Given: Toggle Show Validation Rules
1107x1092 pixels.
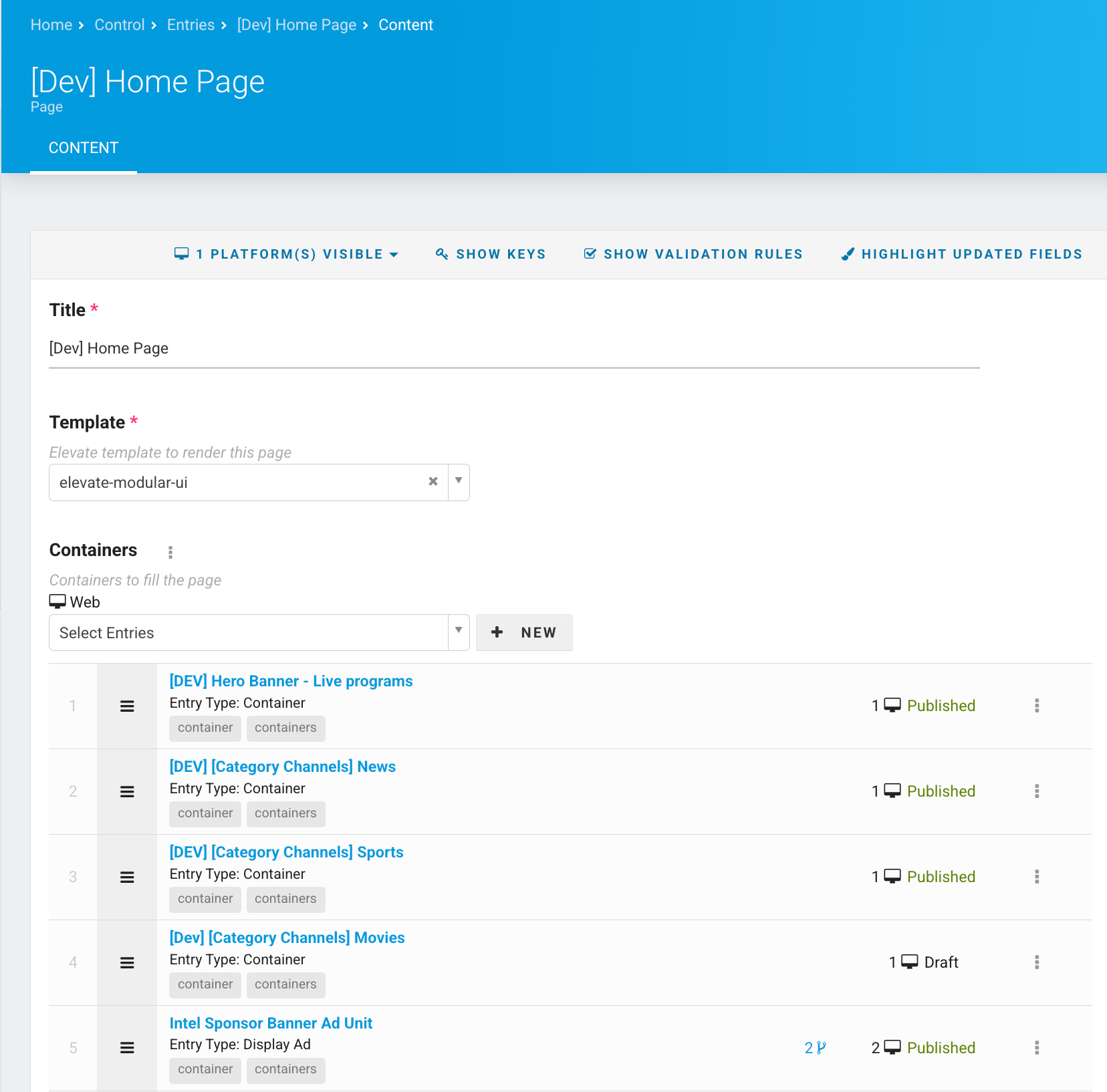Looking at the screenshot, I should tap(693, 255).
